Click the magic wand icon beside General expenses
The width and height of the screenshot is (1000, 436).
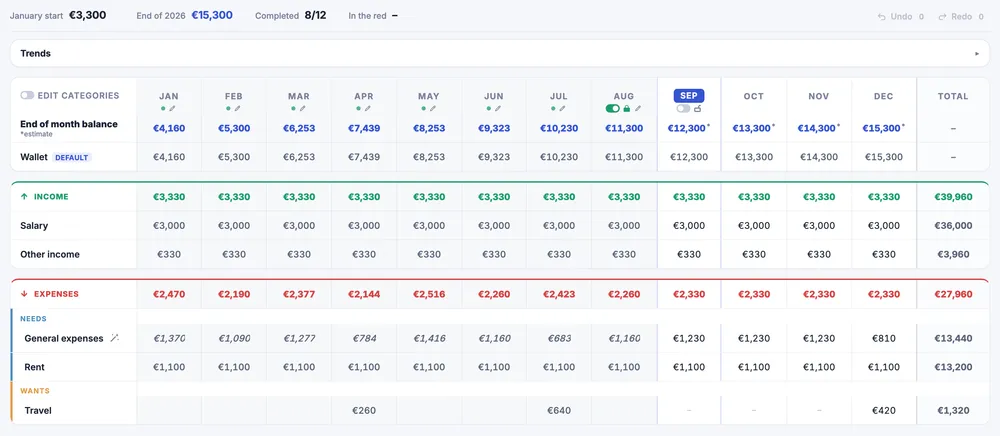115,338
